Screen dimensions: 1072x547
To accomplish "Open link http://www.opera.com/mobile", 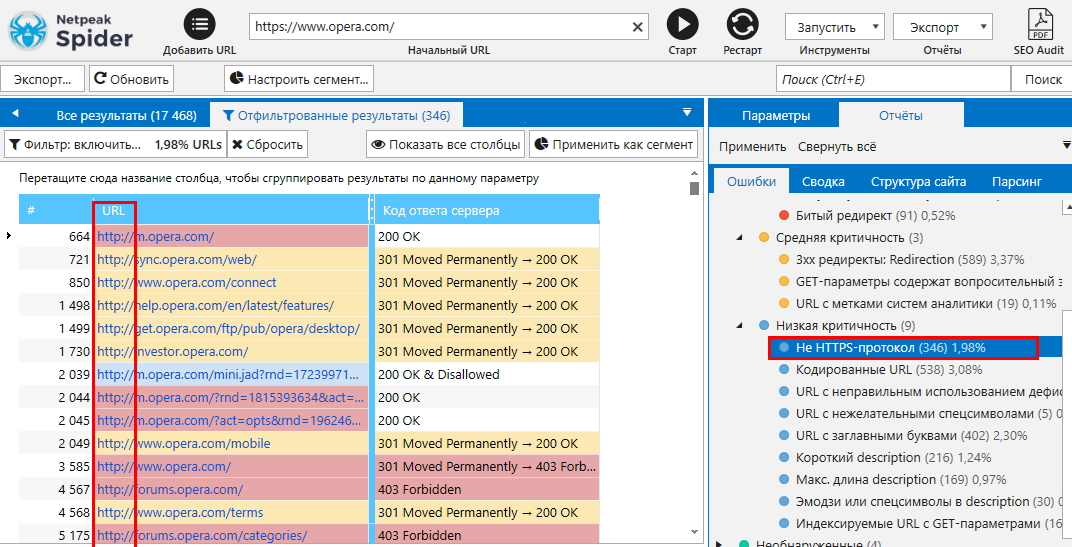I will click(184, 444).
